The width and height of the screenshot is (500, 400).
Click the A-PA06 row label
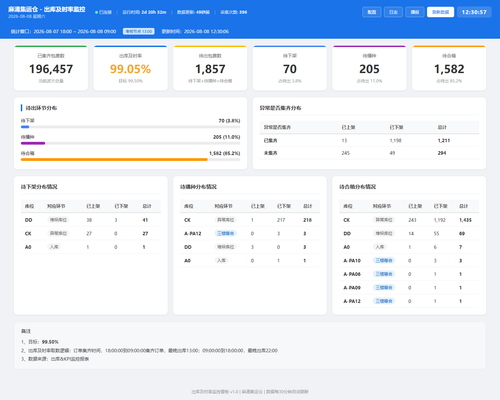pyautogui.click(x=352, y=274)
